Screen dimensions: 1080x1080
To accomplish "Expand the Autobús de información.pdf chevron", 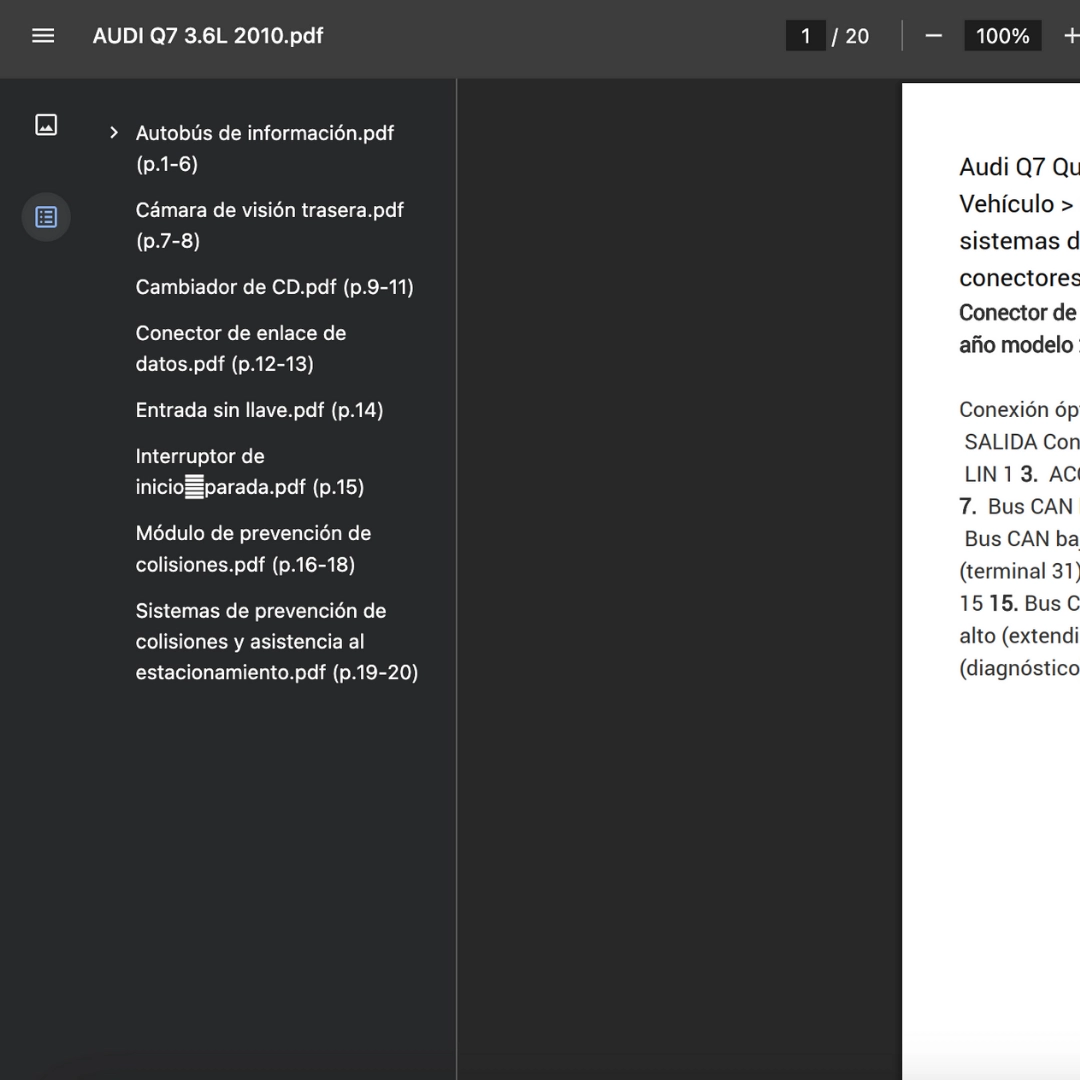I will 114,133.
